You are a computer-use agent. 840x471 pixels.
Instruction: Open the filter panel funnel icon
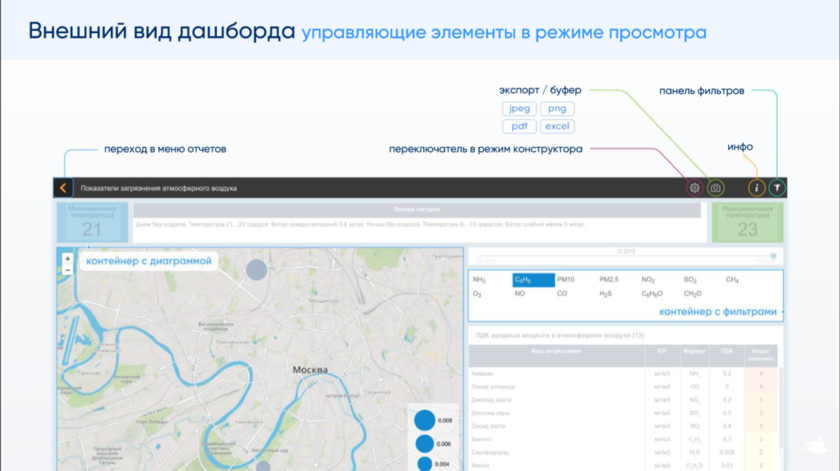coord(777,188)
